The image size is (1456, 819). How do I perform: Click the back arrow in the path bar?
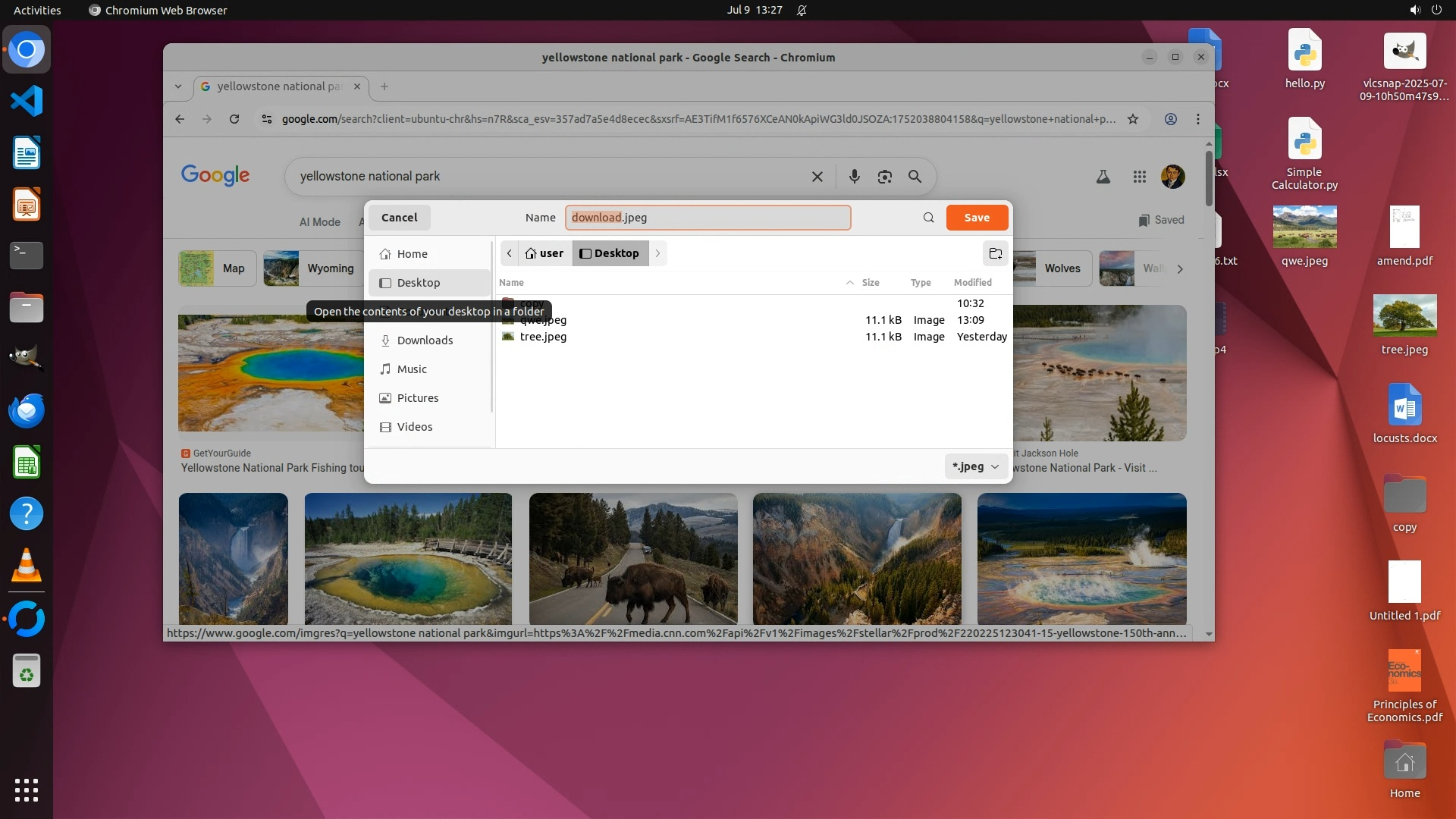click(x=510, y=253)
